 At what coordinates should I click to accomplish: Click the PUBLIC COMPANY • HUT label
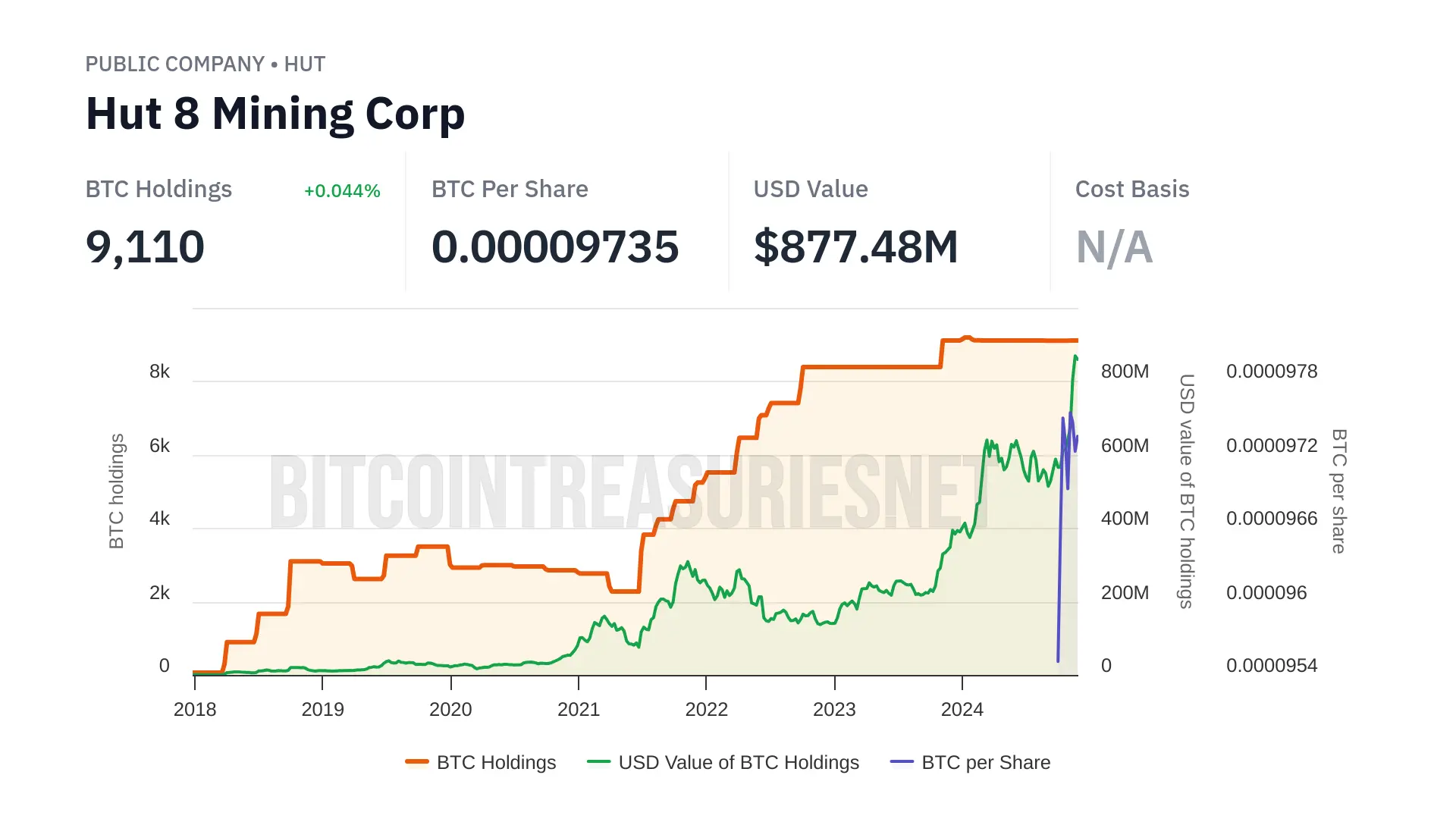point(205,64)
